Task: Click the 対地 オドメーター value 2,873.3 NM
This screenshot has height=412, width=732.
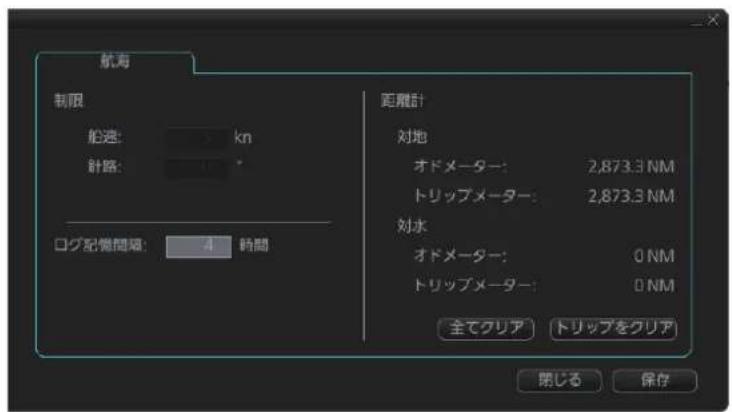Action: (631, 167)
